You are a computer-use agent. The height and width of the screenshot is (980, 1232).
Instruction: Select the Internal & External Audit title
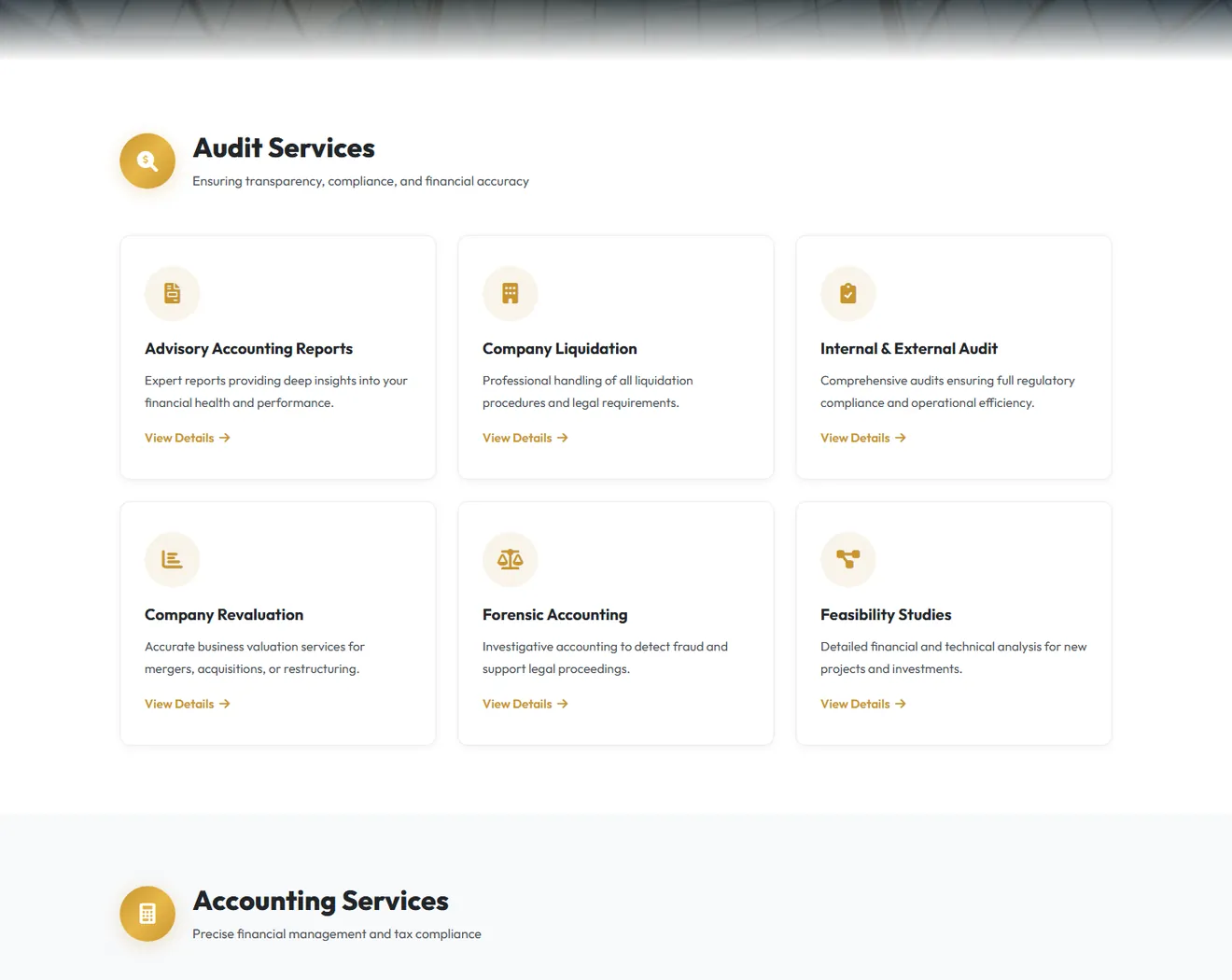(909, 349)
